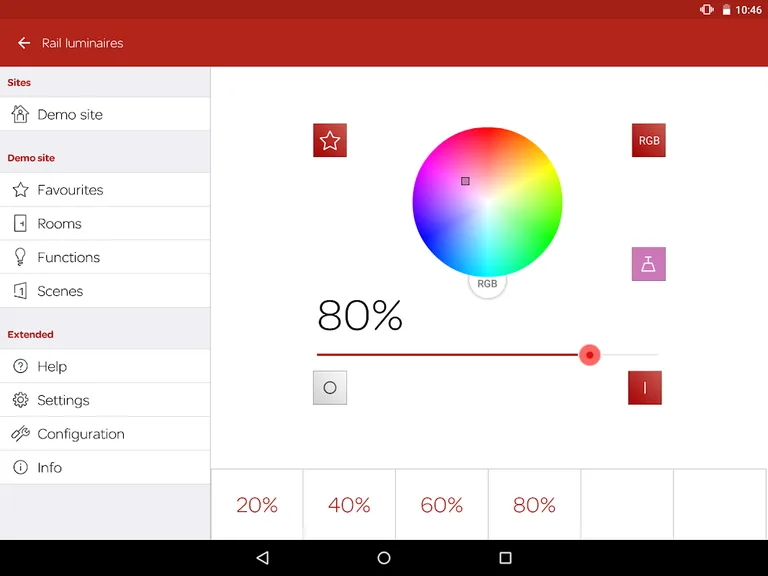
Task: Click the house icon next to Demo site
Action: (20, 114)
